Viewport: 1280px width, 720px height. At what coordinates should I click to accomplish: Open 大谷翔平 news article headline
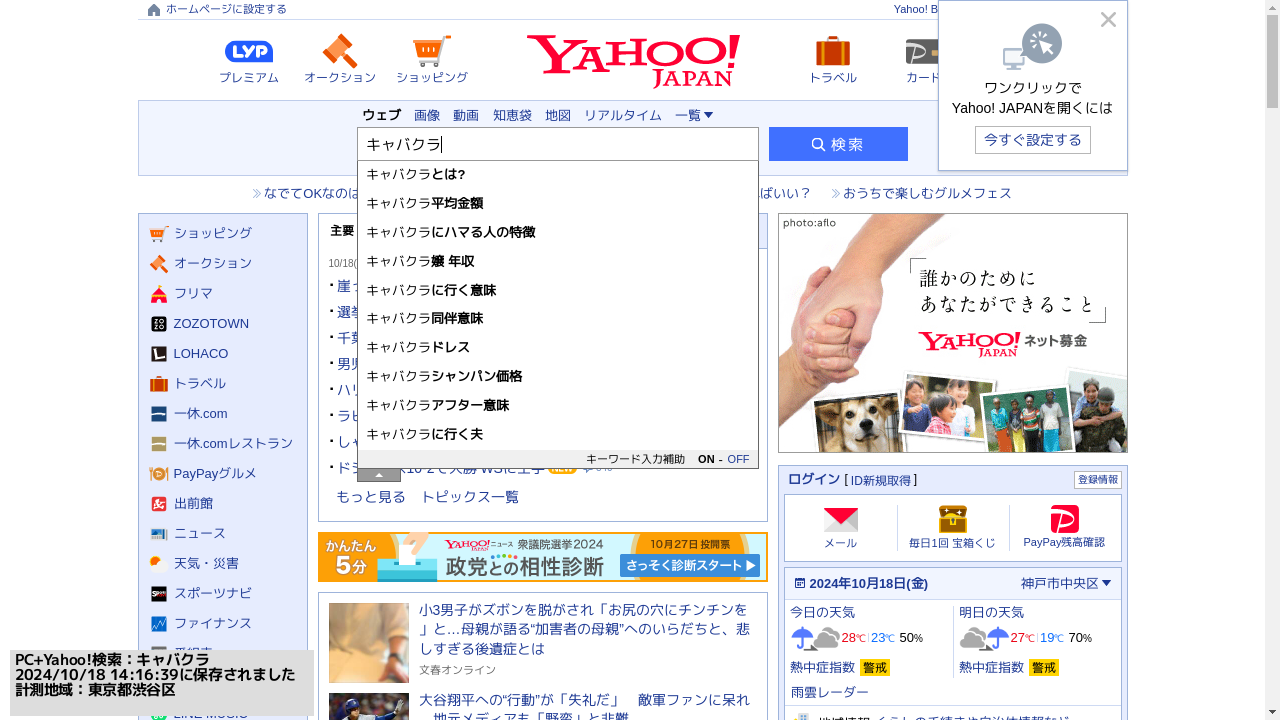point(584,708)
